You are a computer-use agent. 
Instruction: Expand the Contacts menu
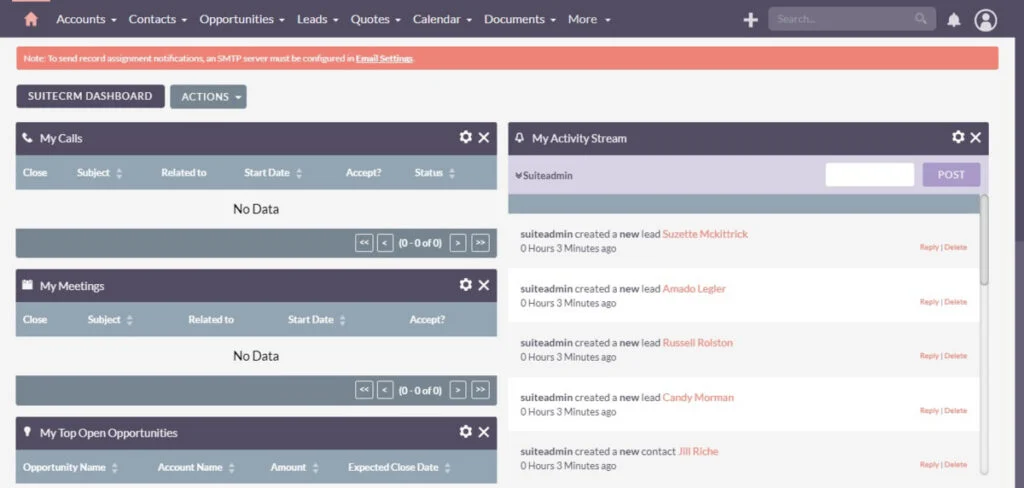tap(157, 20)
